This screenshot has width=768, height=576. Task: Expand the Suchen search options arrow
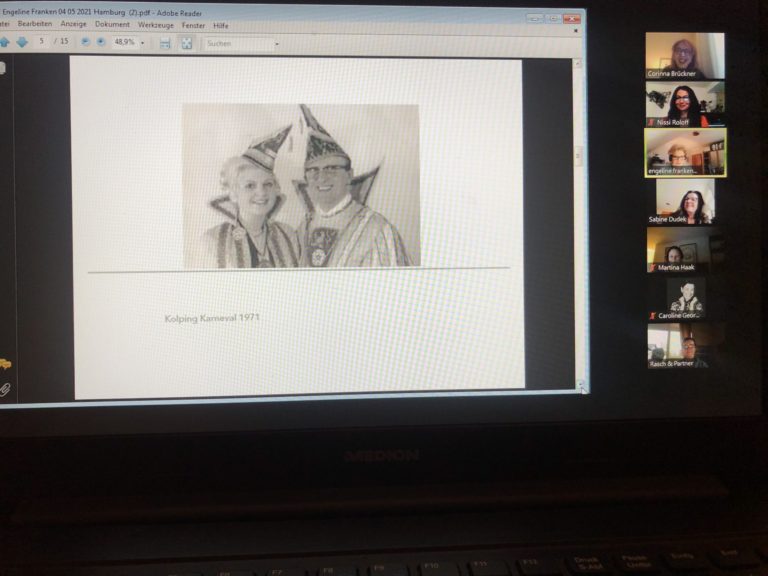pos(277,44)
